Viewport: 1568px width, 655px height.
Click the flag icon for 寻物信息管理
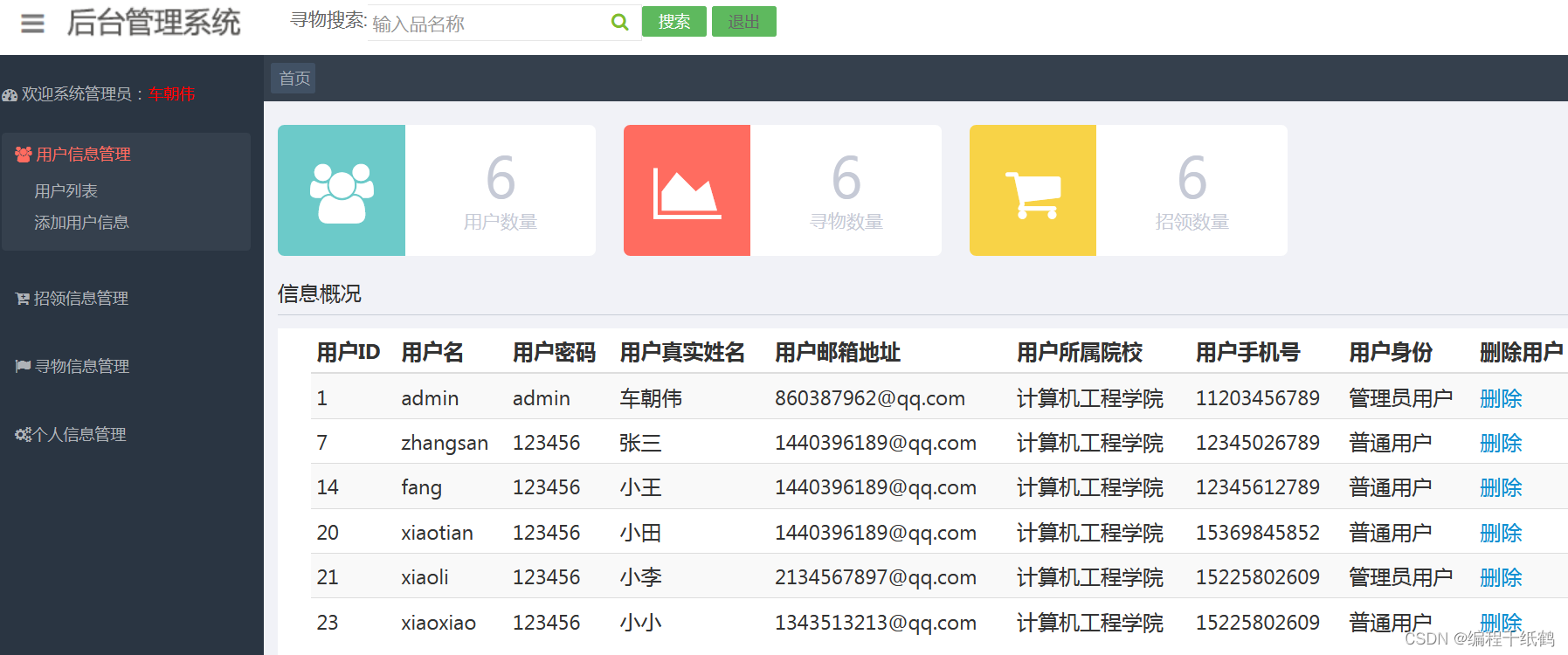point(24,366)
